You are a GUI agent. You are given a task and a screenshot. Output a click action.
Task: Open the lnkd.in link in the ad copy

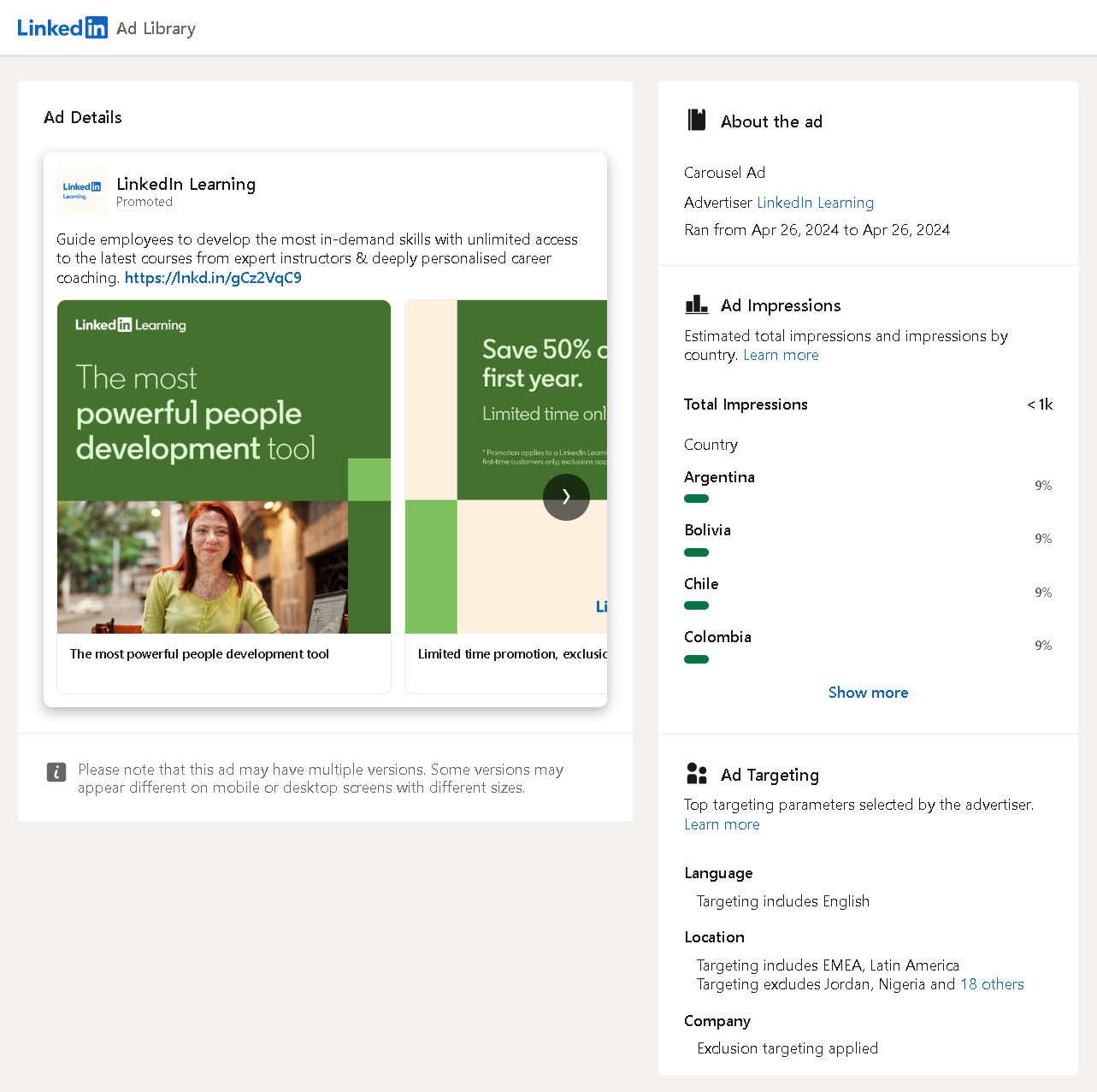[212, 277]
